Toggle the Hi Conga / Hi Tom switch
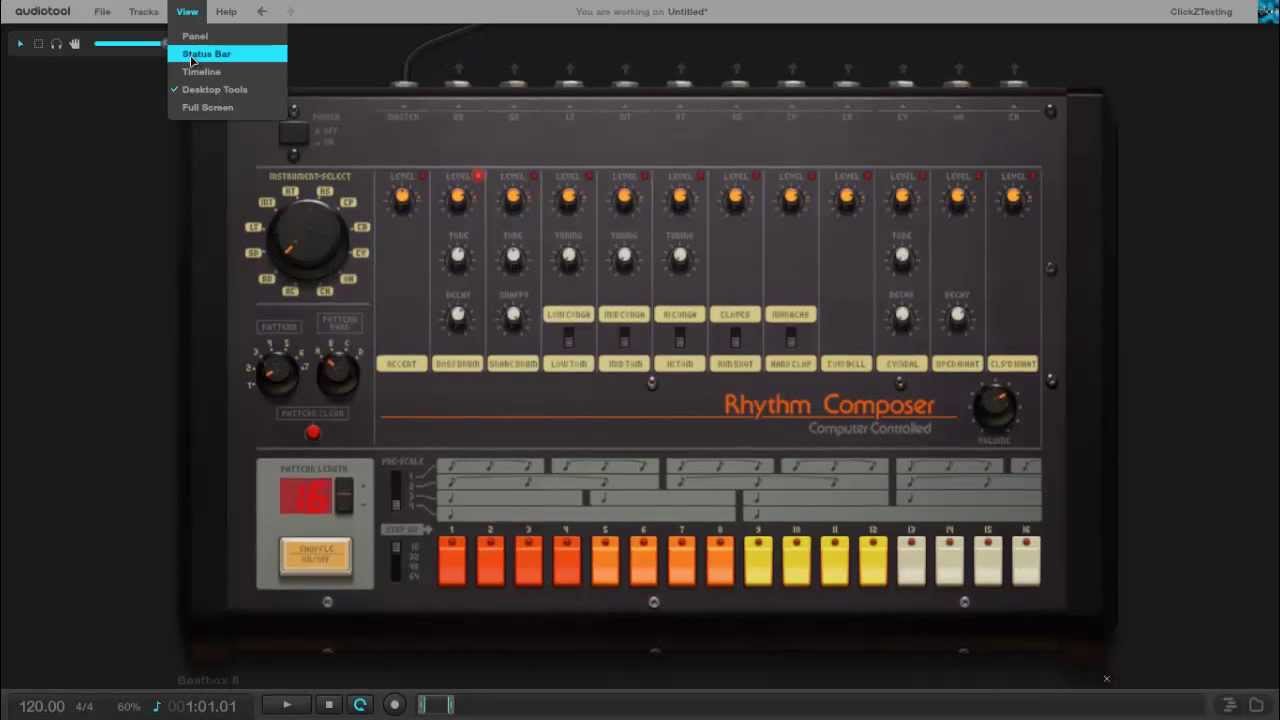This screenshot has height=720, width=1280. pyautogui.click(x=680, y=338)
